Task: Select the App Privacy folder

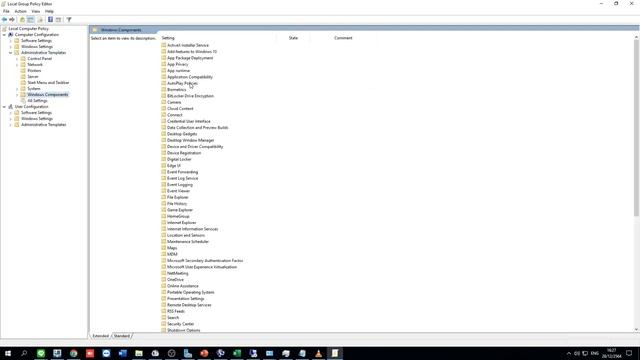Action: coord(178,64)
